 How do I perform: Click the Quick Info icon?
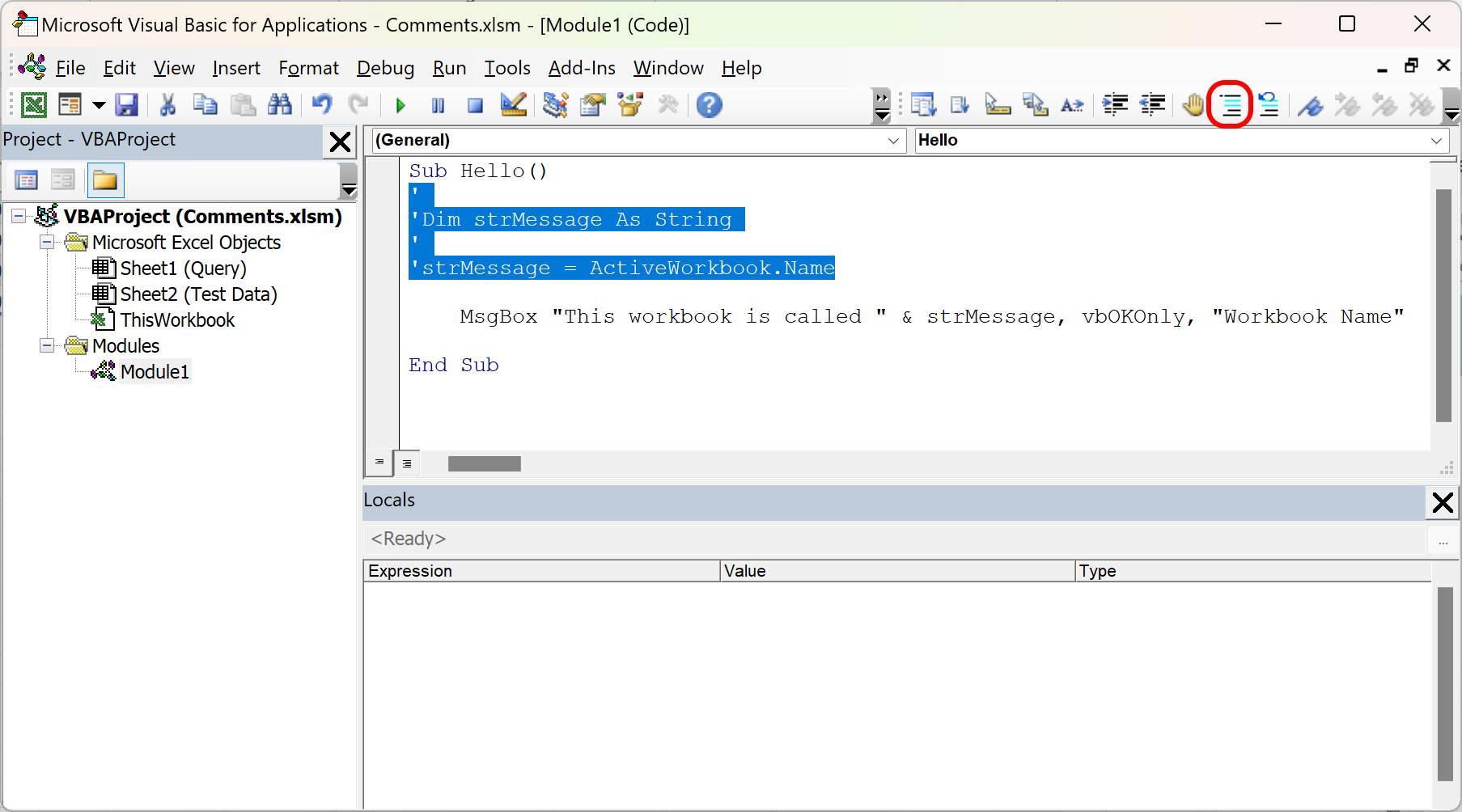[x=998, y=105]
